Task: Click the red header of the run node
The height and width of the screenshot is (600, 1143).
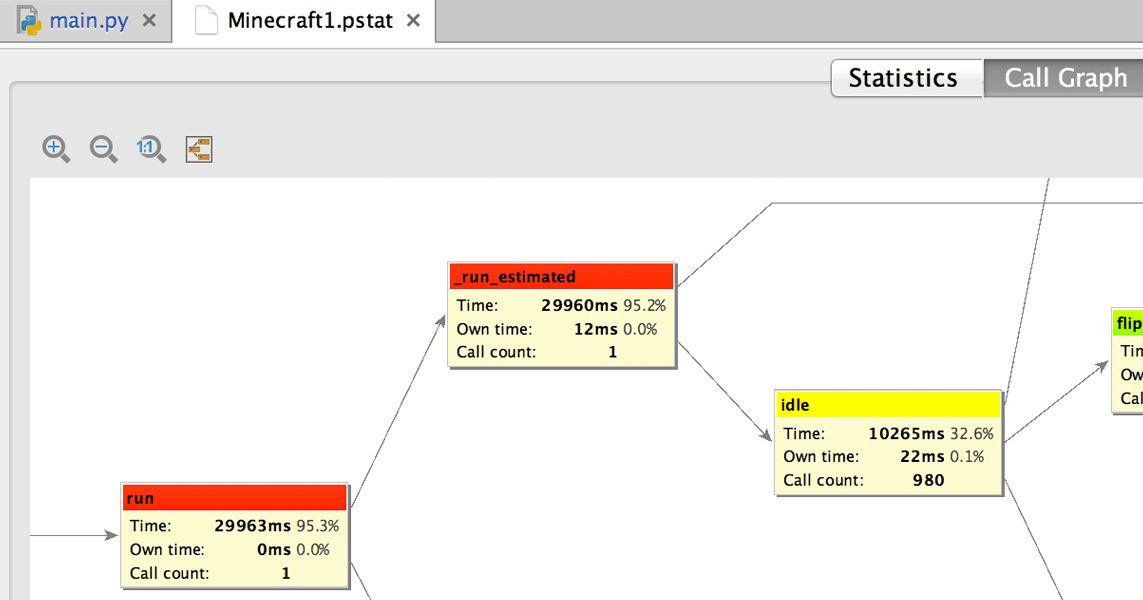Action: 233,497
